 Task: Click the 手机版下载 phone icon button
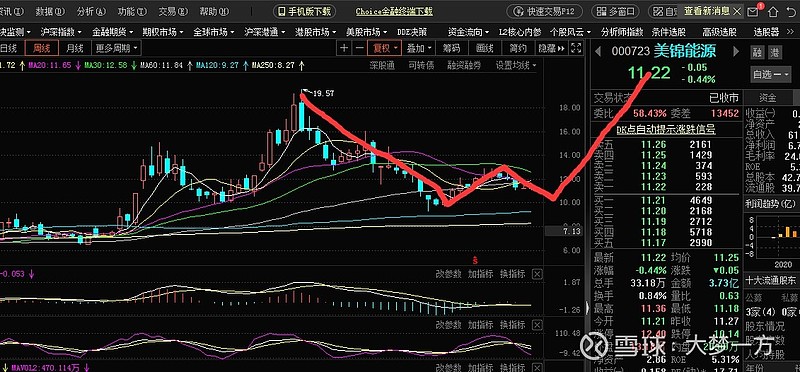pos(305,11)
